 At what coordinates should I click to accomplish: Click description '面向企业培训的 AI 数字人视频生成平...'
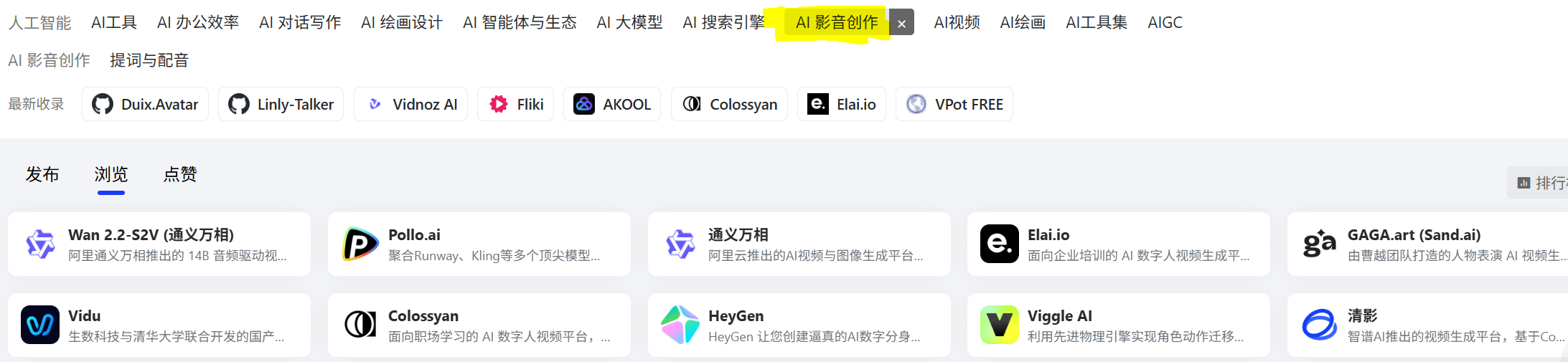click(x=1138, y=256)
